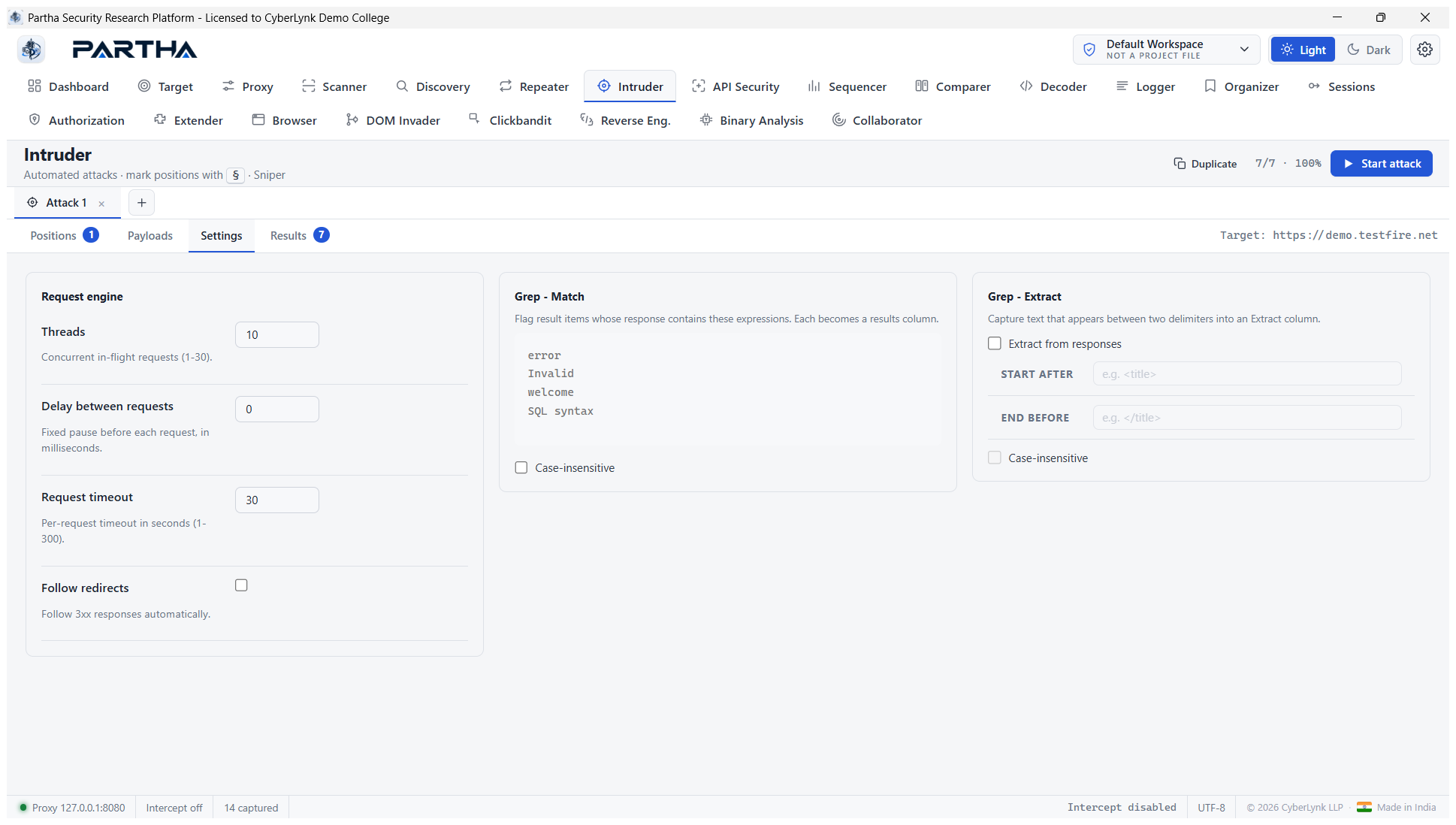This screenshot has width=1456, height=825.
Task: Click the END BEFORE delimiter field
Action: pyautogui.click(x=1247, y=417)
